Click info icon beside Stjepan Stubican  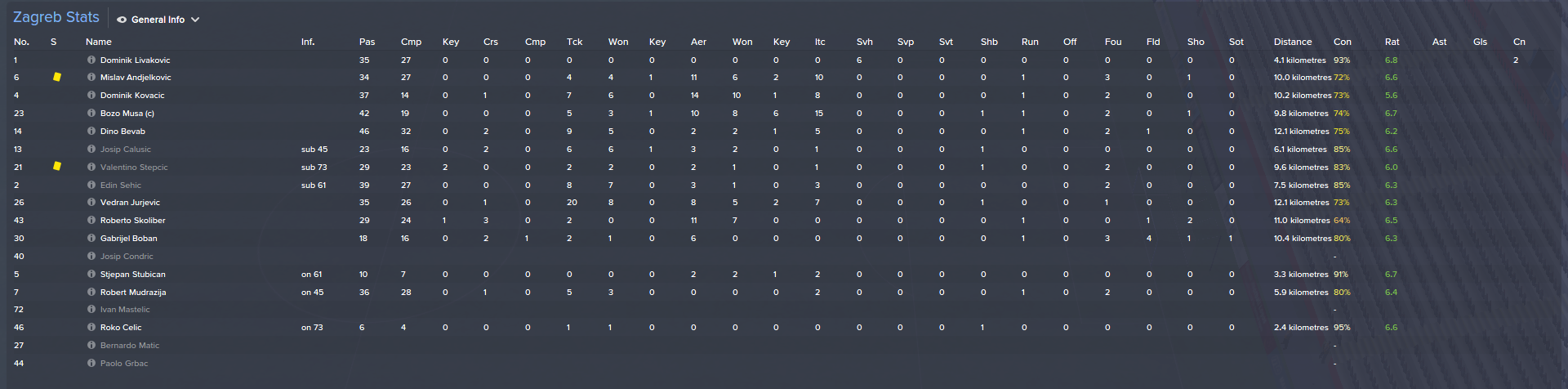(x=91, y=275)
